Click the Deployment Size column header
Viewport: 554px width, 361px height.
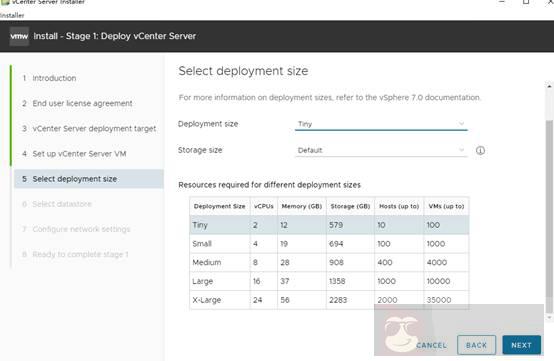click(x=219, y=206)
